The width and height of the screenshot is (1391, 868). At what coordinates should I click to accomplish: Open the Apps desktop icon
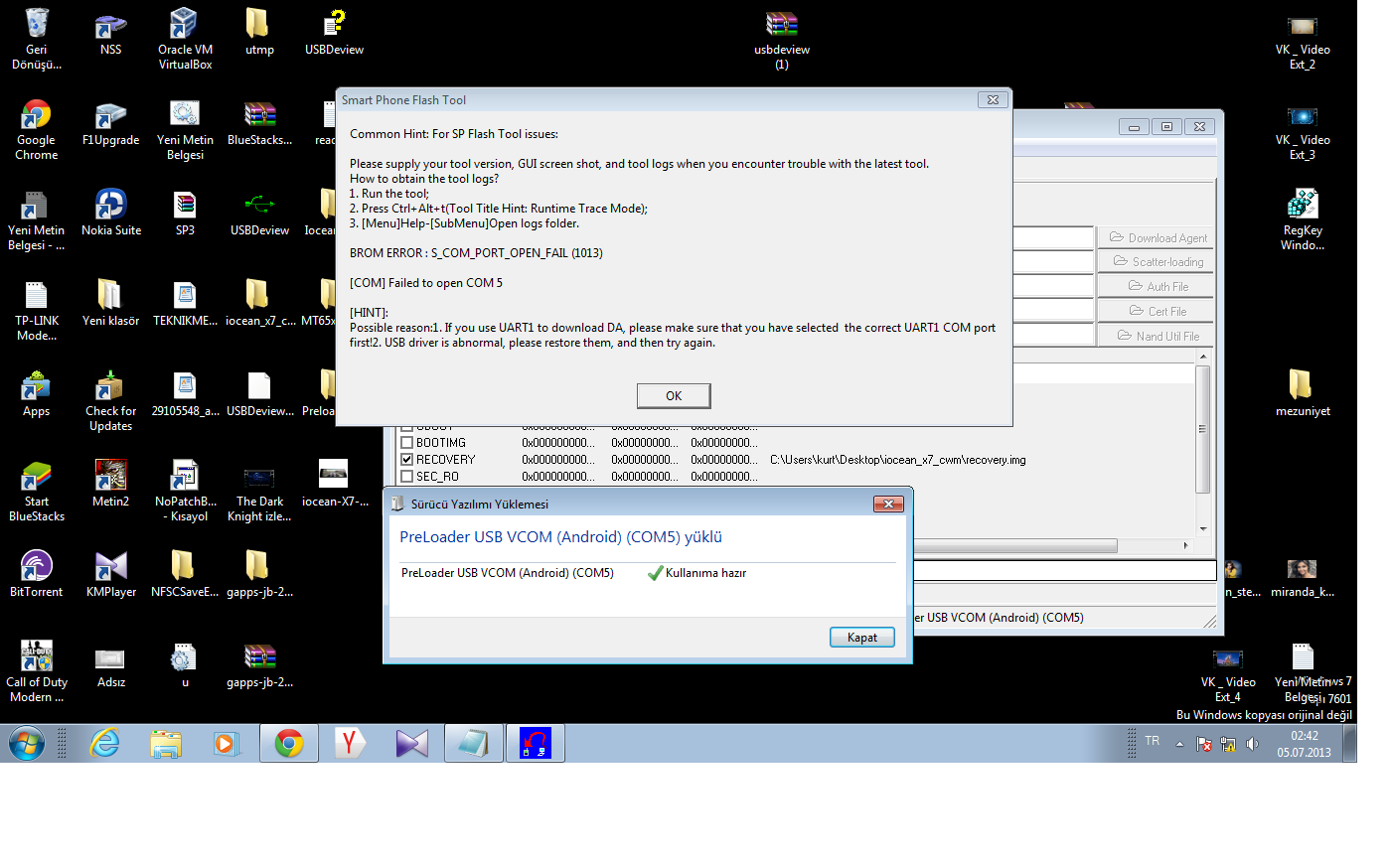coord(37,393)
